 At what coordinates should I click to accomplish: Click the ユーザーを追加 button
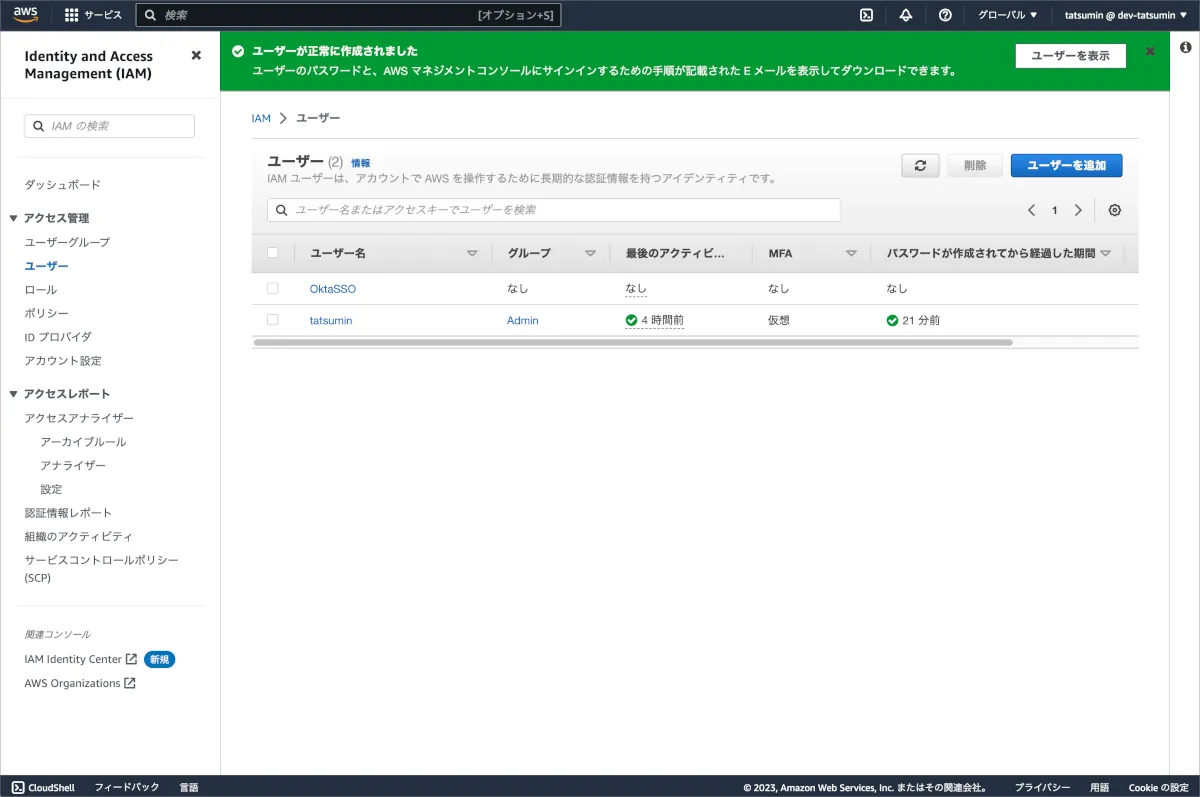1066,166
